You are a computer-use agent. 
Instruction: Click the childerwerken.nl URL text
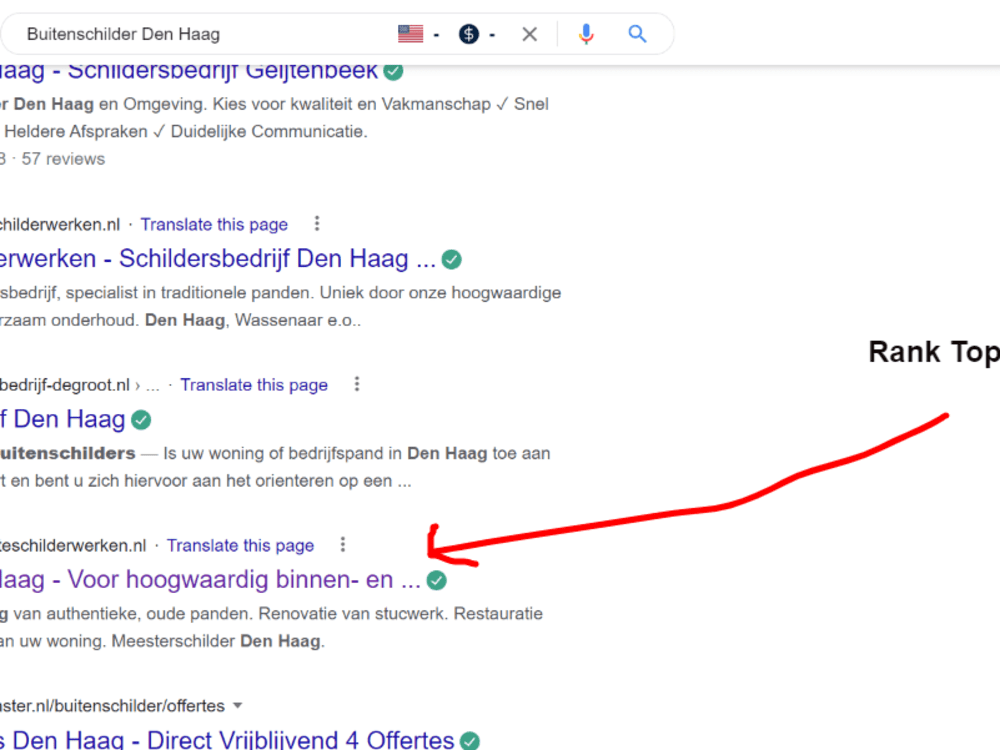[x=60, y=224]
